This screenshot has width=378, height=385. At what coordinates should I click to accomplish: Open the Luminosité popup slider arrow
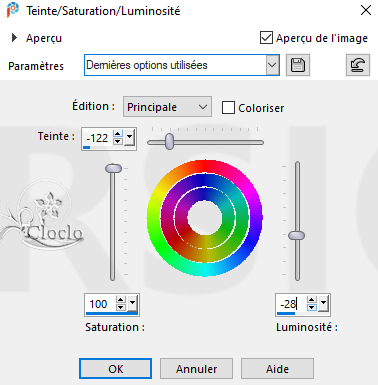point(323,303)
